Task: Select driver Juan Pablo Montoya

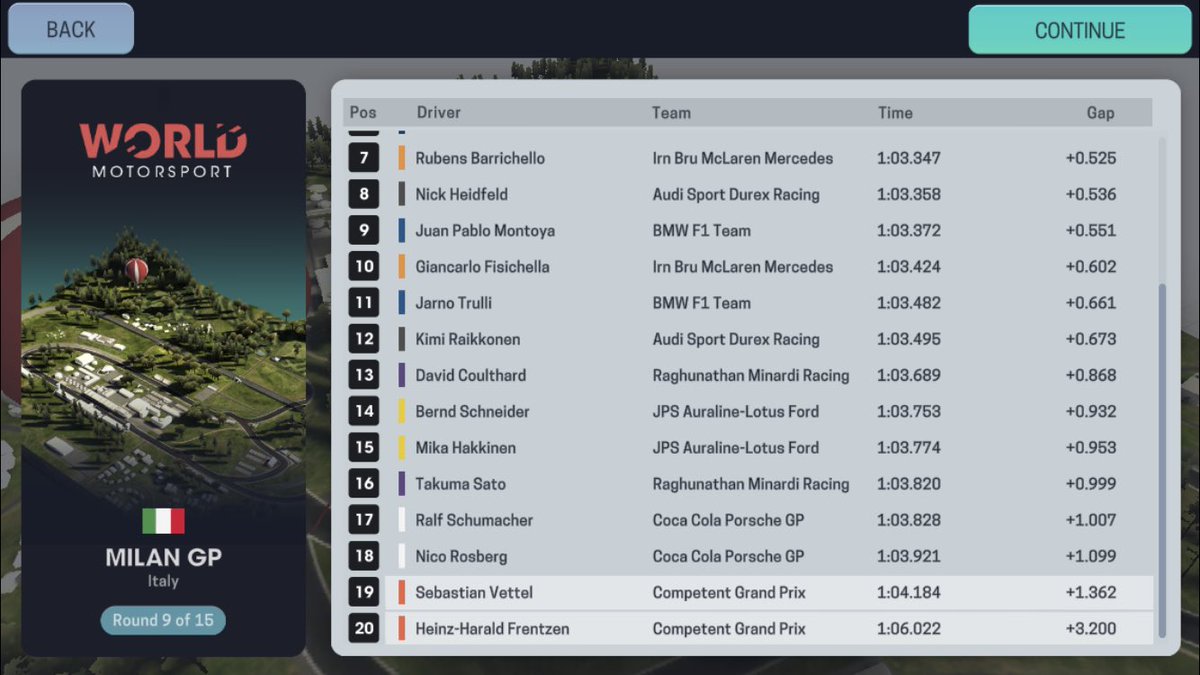Action: click(x=485, y=230)
